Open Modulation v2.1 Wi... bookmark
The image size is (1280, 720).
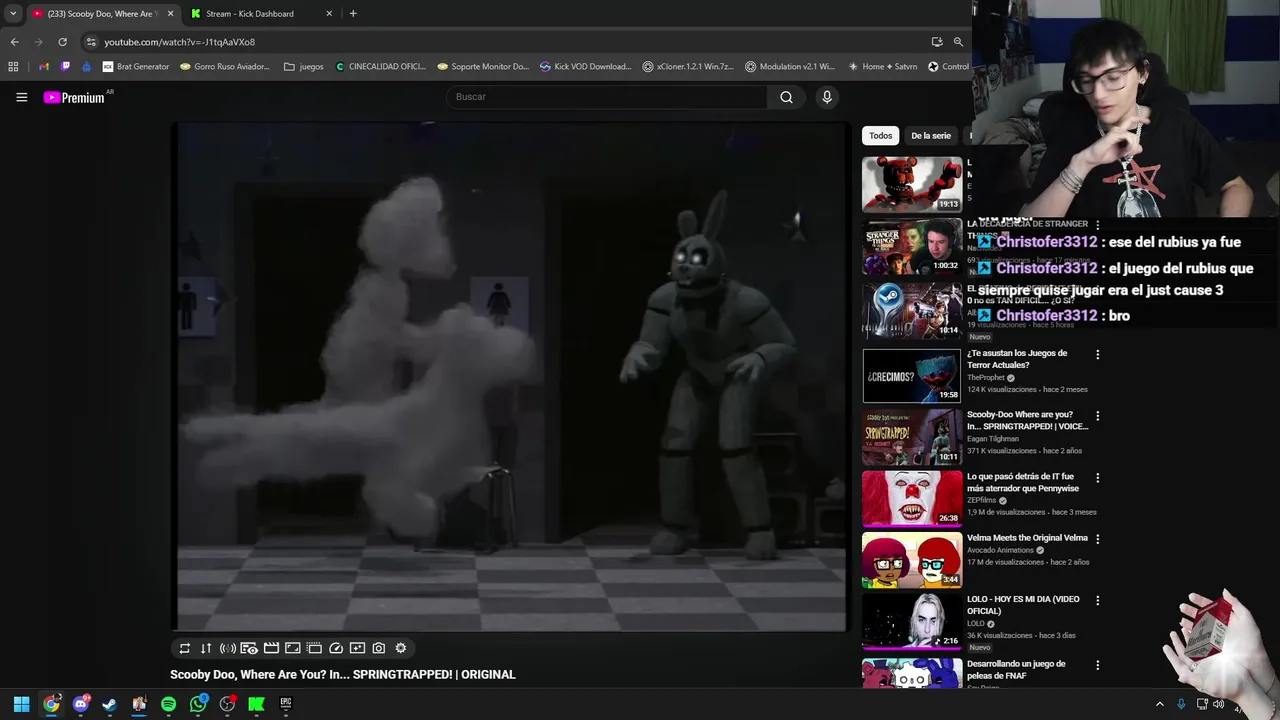coord(790,67)
